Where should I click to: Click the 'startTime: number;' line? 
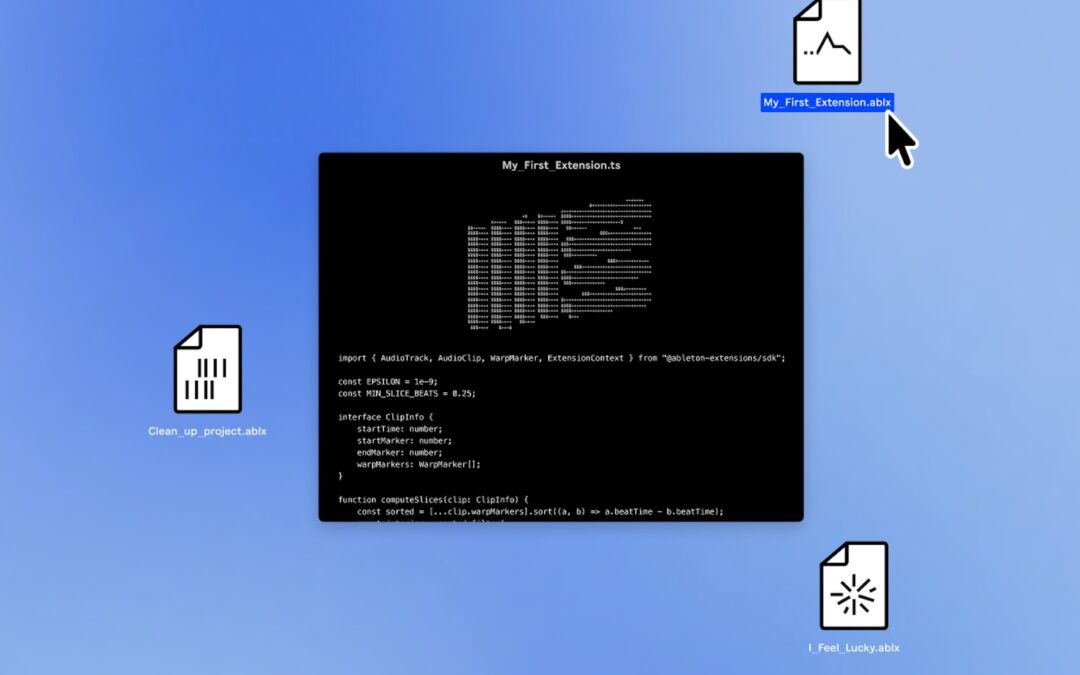point(399,428)
